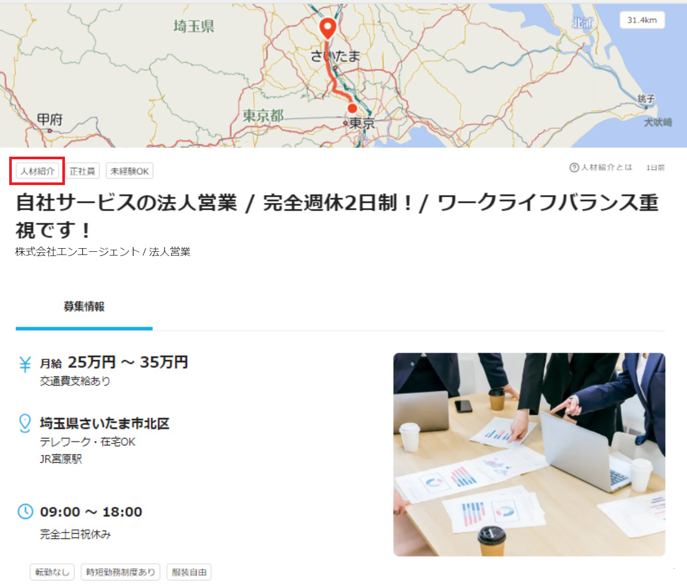This screenshot has width=687, height=585.
Task: Click the 31.4km distance badge
Action: click(x=642, y=20)
